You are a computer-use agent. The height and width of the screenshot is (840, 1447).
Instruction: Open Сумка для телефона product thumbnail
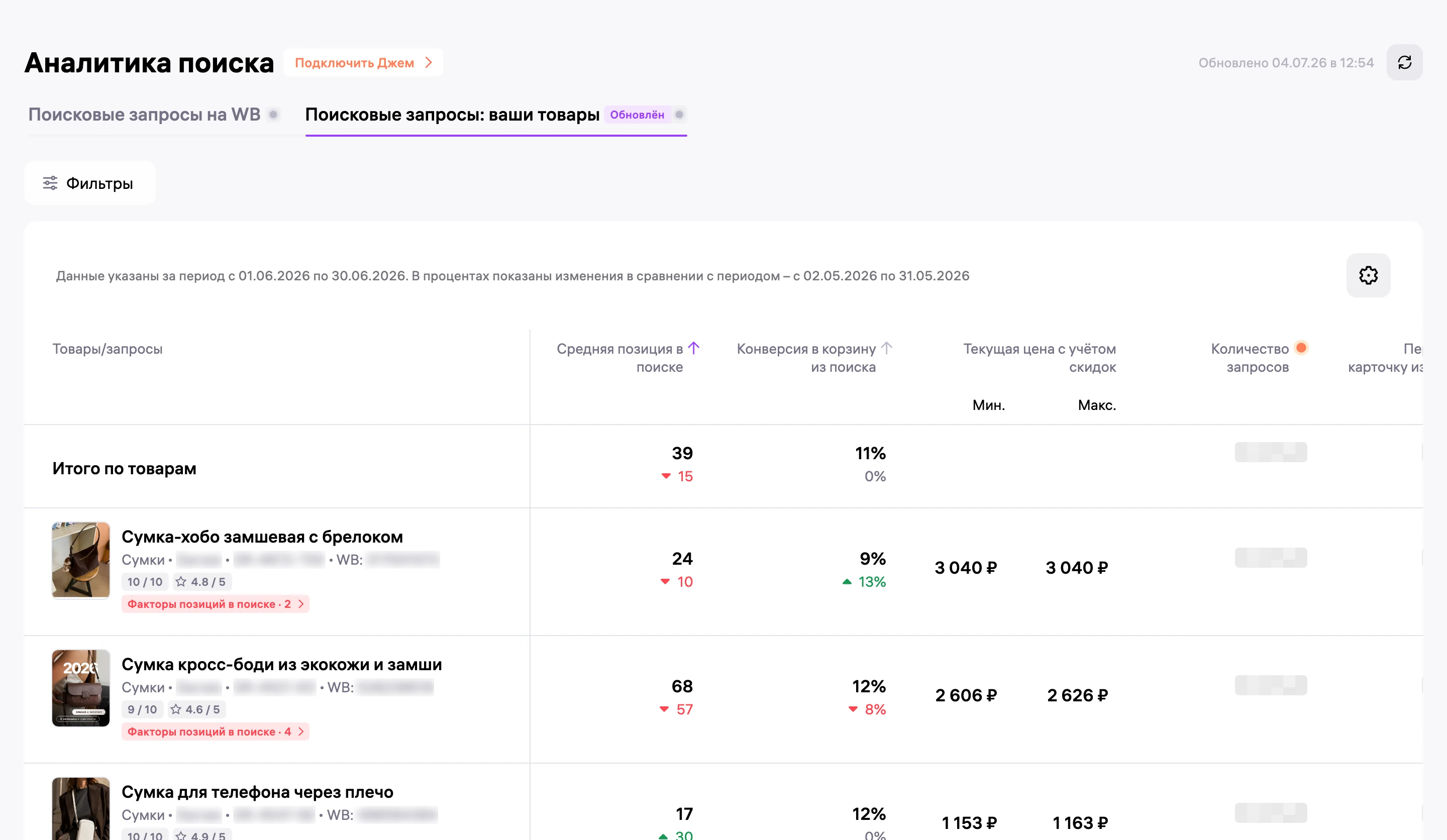[81, 808]
